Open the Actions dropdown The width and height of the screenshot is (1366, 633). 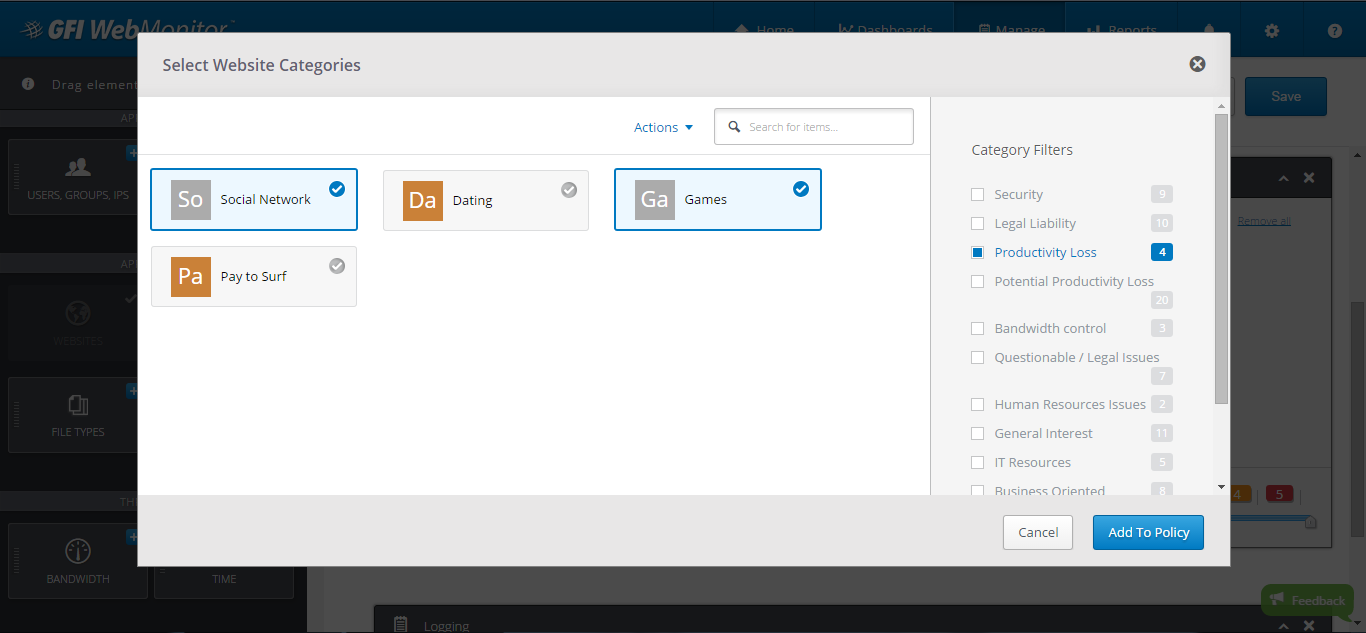[663, 127]
